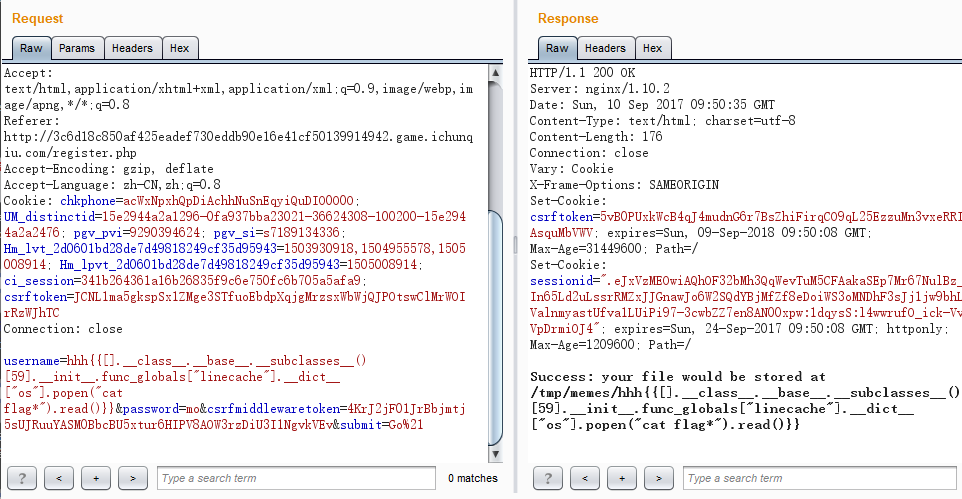Viewport: 962px width, 499px height.
Task: Click the Vary: Cookie response header
Action: 572,169
